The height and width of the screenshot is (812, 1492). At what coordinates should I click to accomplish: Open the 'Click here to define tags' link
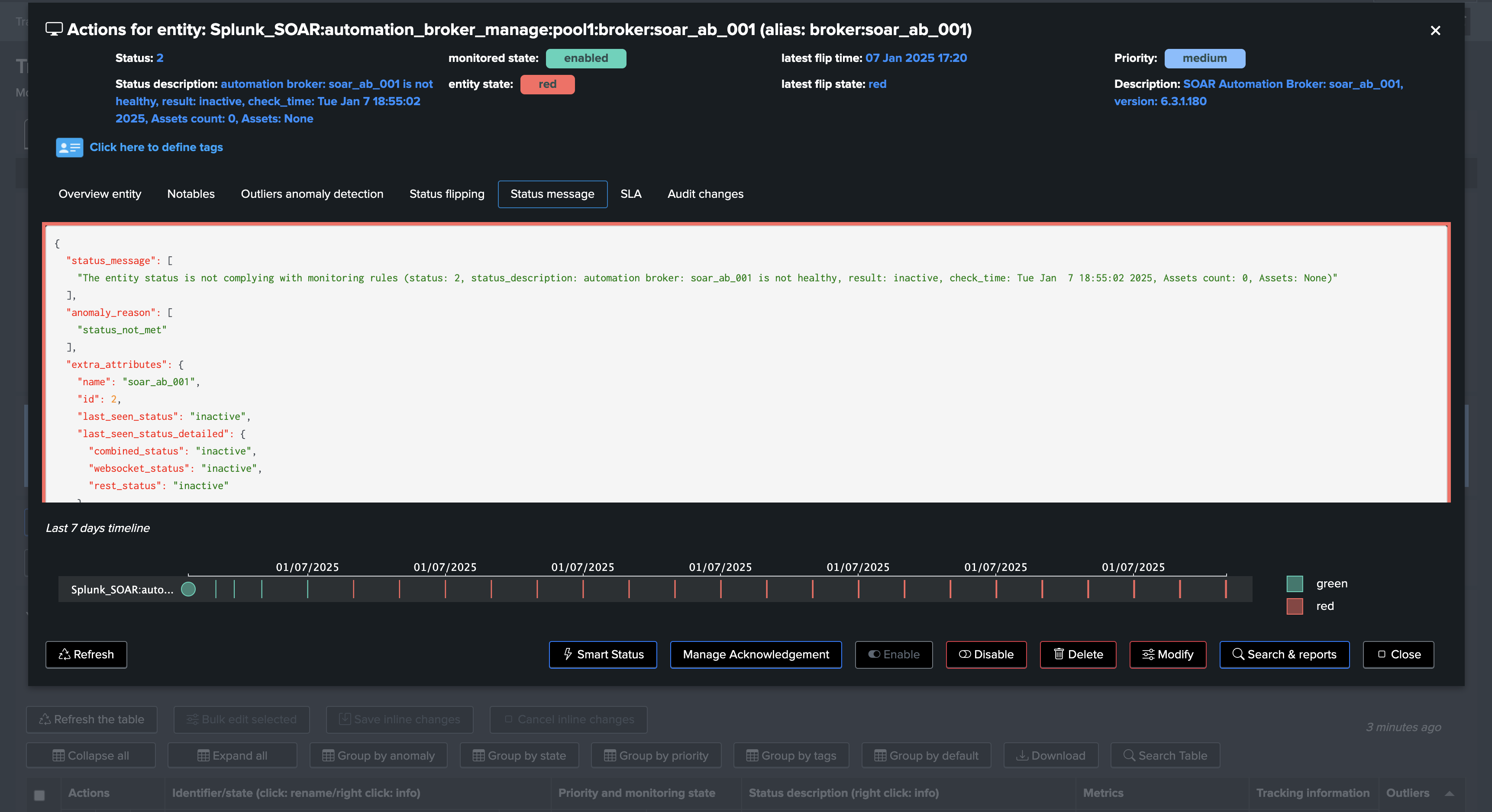click(156, 147)
